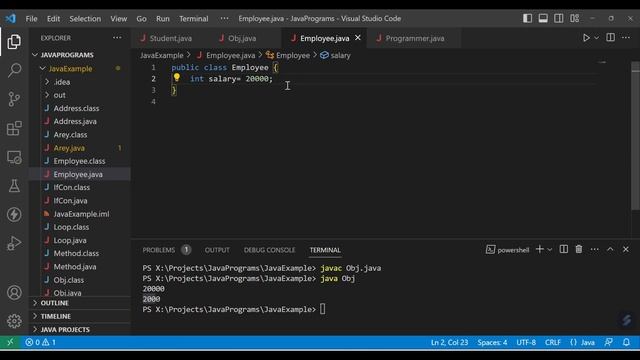Expand the JAVA PROJECTS section

64,329
